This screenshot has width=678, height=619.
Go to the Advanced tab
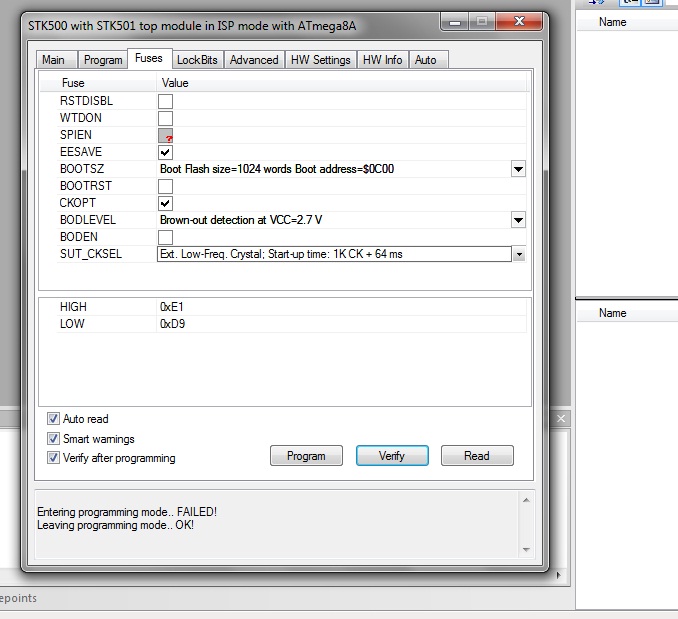tap(254, 60)
